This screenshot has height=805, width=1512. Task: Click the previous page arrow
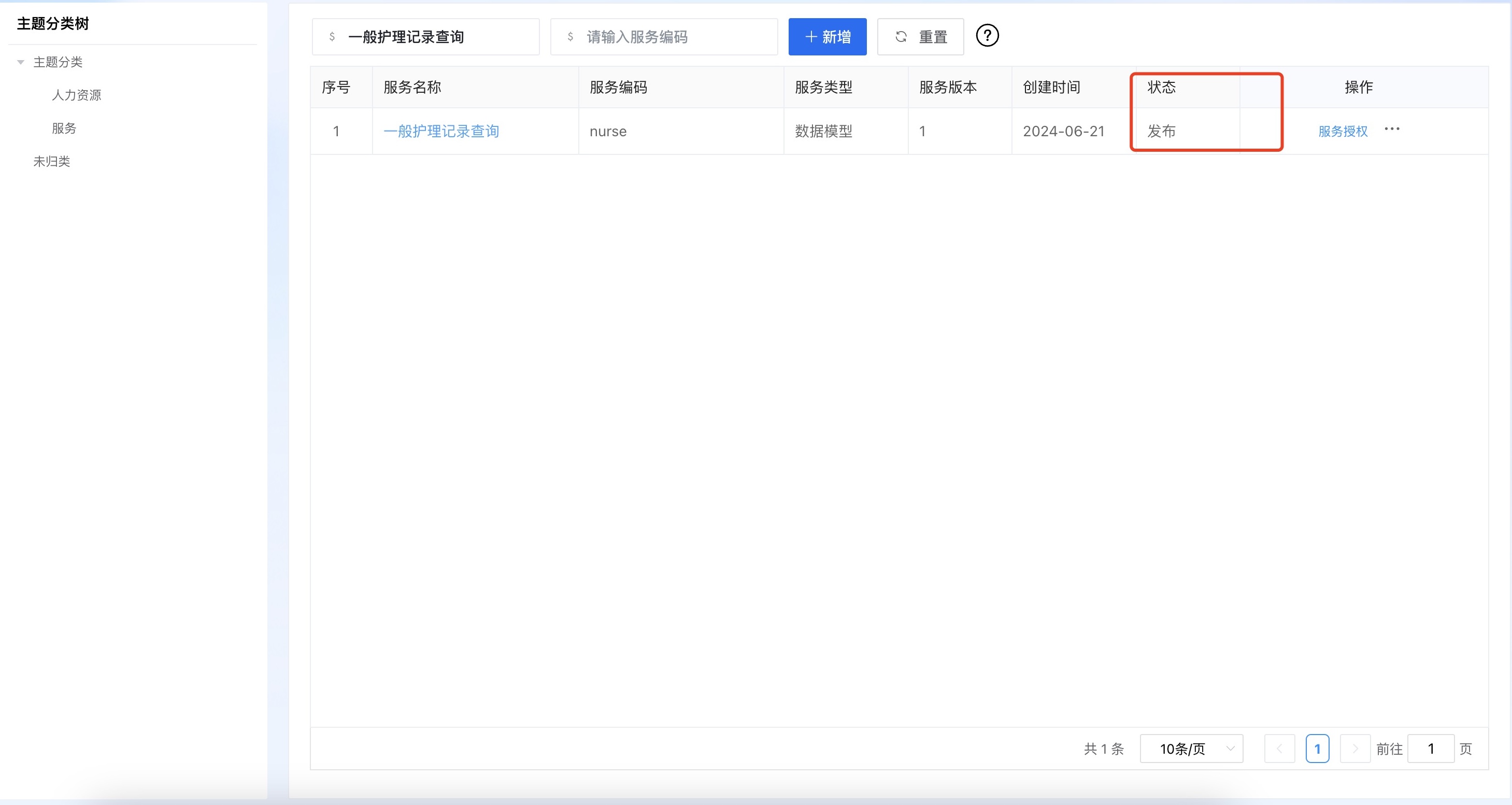[1279, 749]
